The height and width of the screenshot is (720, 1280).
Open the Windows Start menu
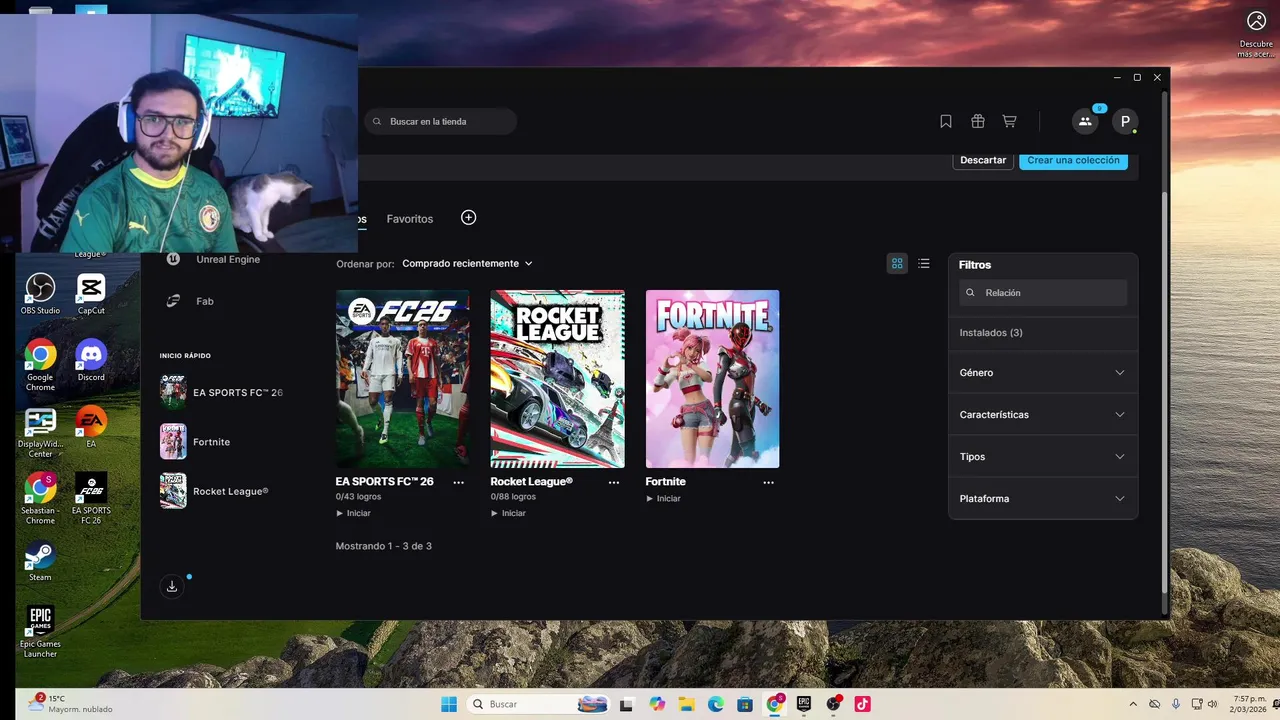coord(448,704)
